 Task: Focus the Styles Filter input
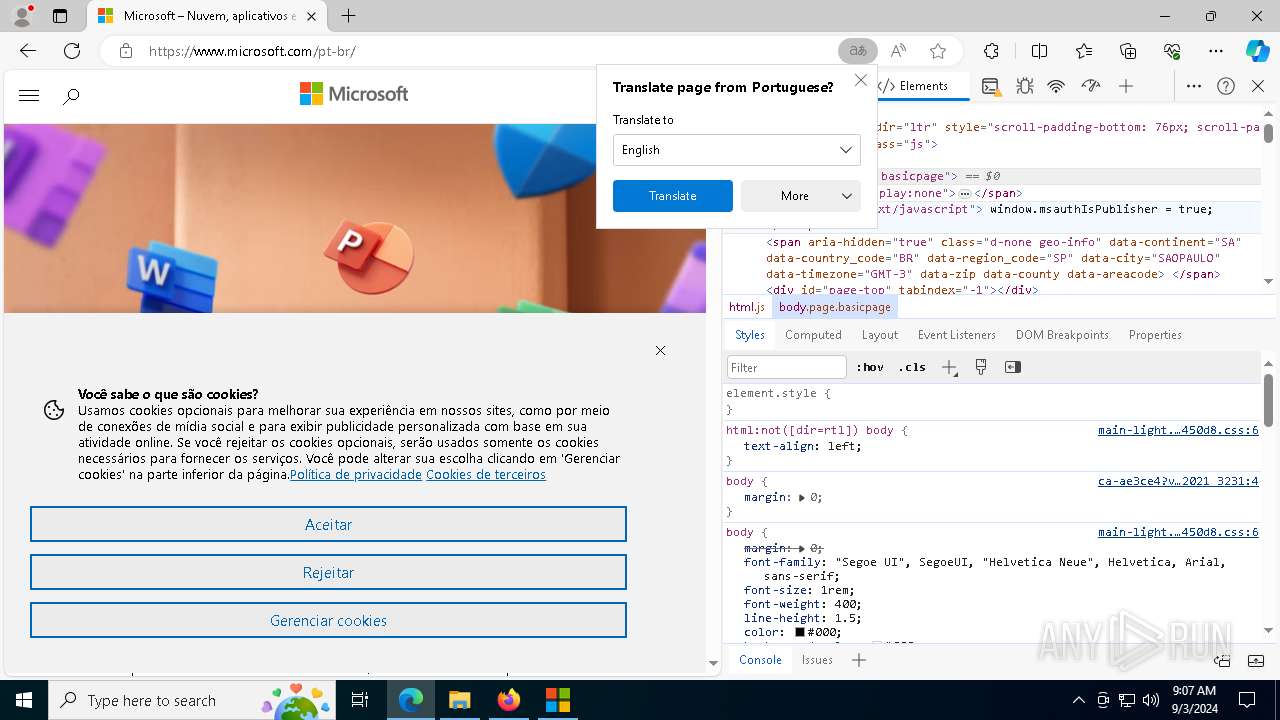pyautogui.click(x=787, y=367)
